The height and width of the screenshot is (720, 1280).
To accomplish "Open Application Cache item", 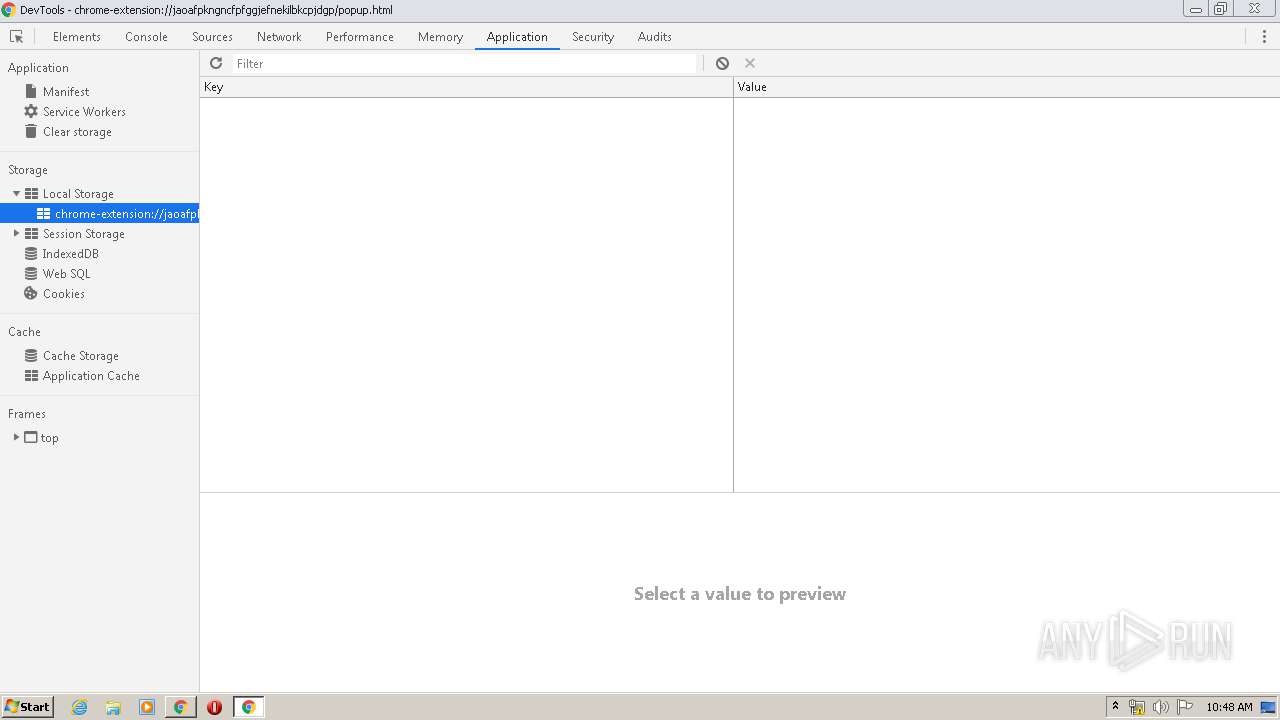I will click(91, 375).
